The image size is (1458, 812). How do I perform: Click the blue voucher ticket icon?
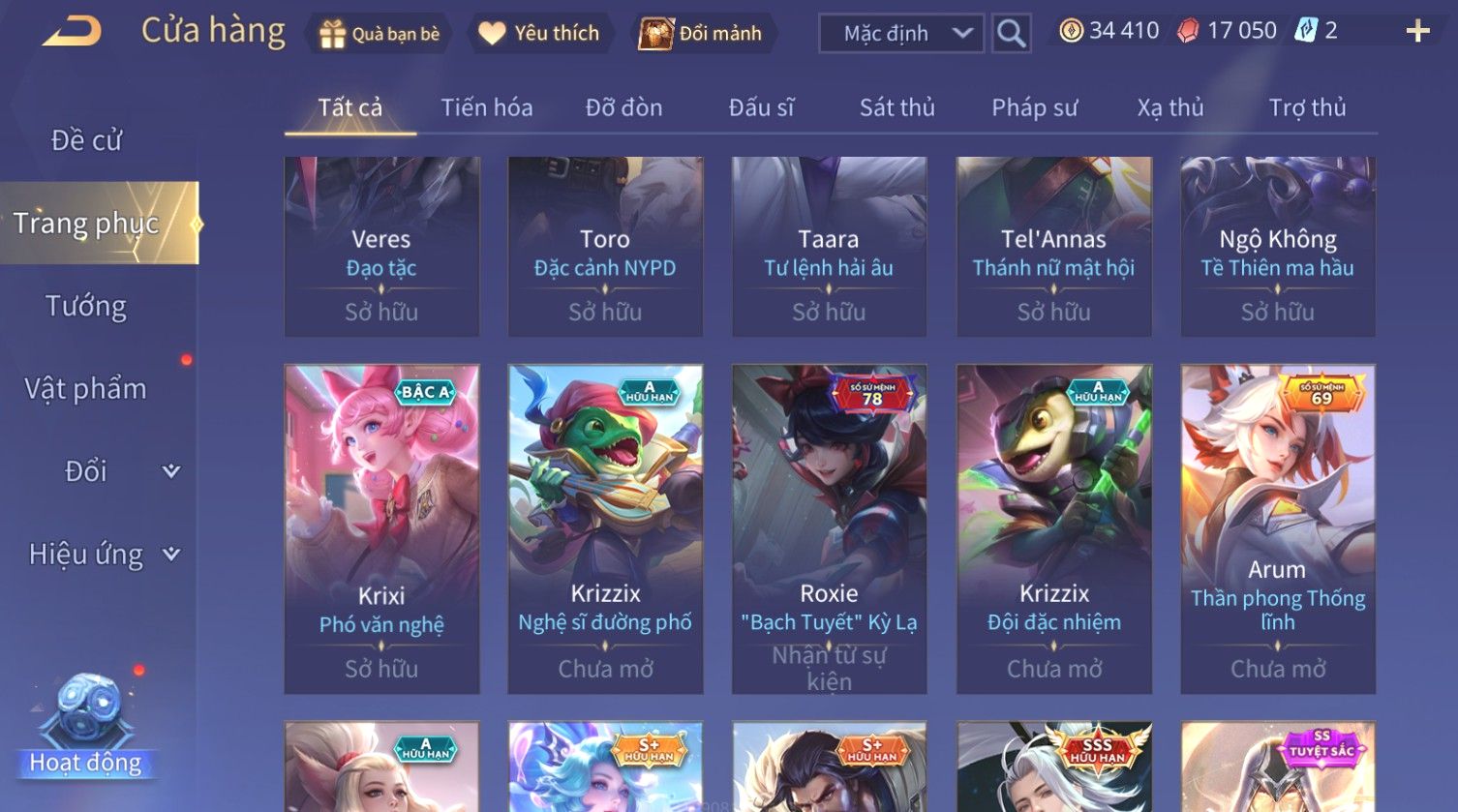pos(1306,31)
